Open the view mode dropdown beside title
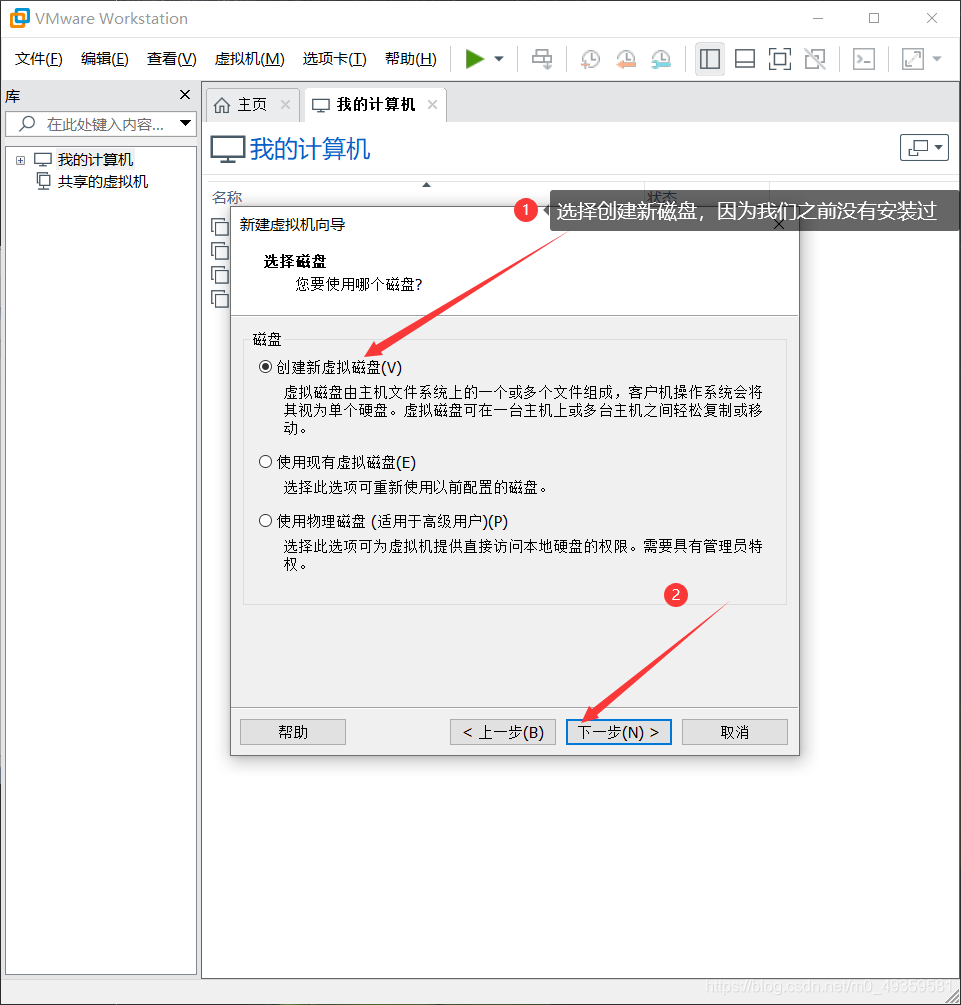Viewport: 961px width, 1005px height. (x=924, y=147)
